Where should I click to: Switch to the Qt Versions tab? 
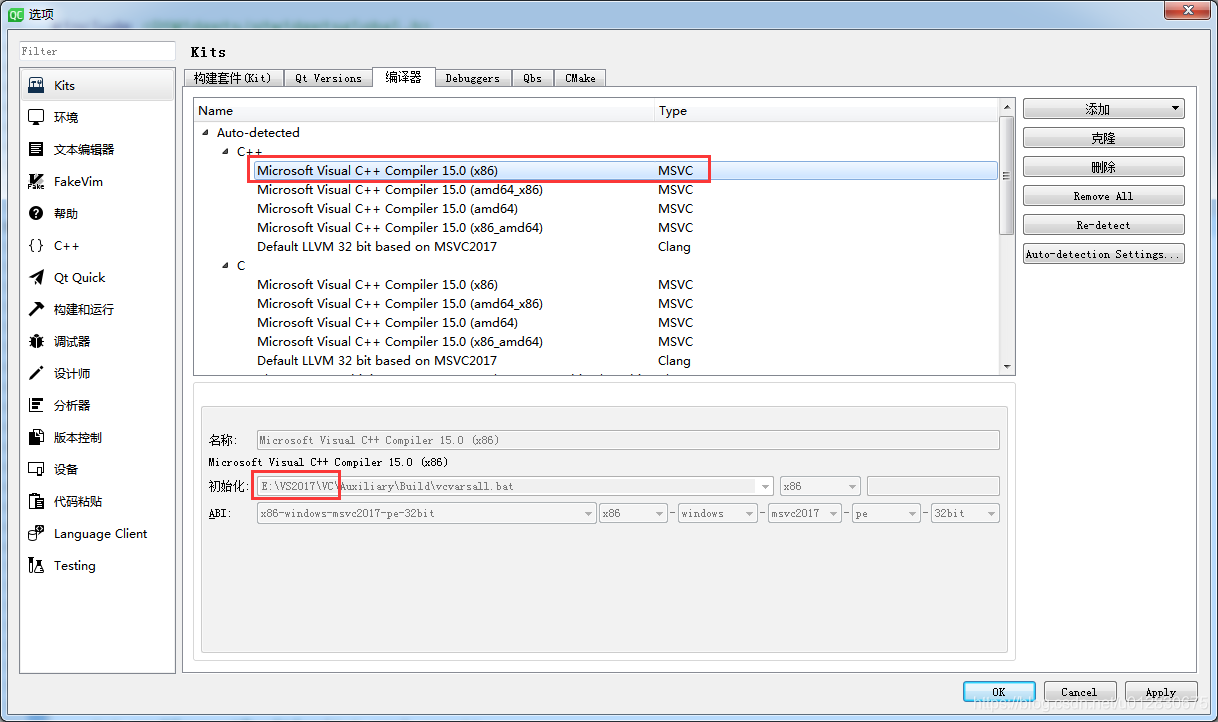pyautogui.click(x=328, y=78)
